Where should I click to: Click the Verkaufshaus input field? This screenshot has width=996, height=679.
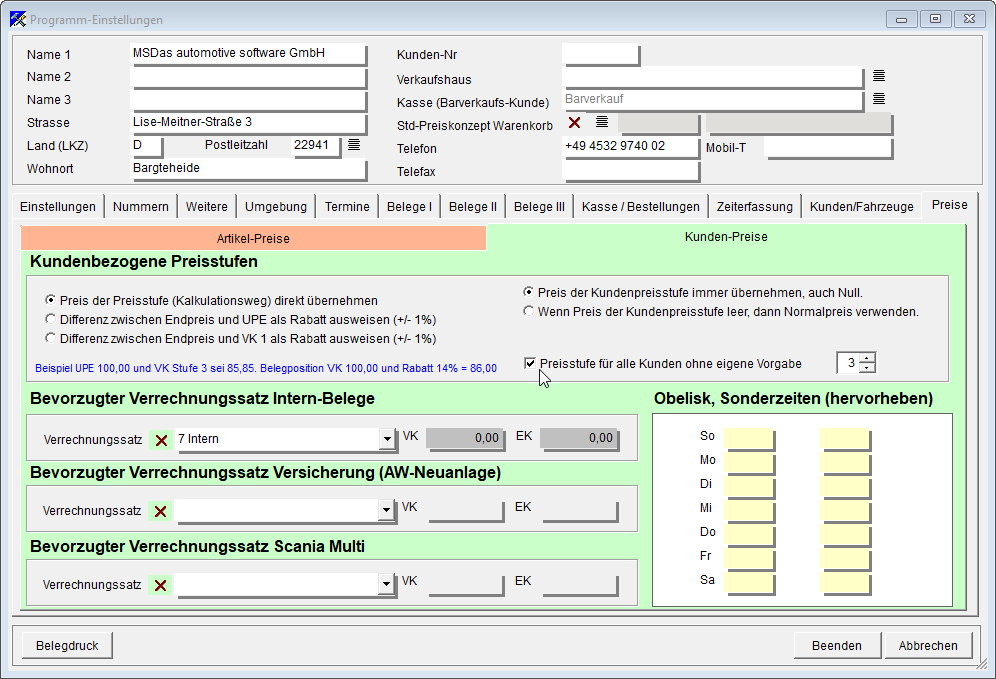tap(713, 77)
